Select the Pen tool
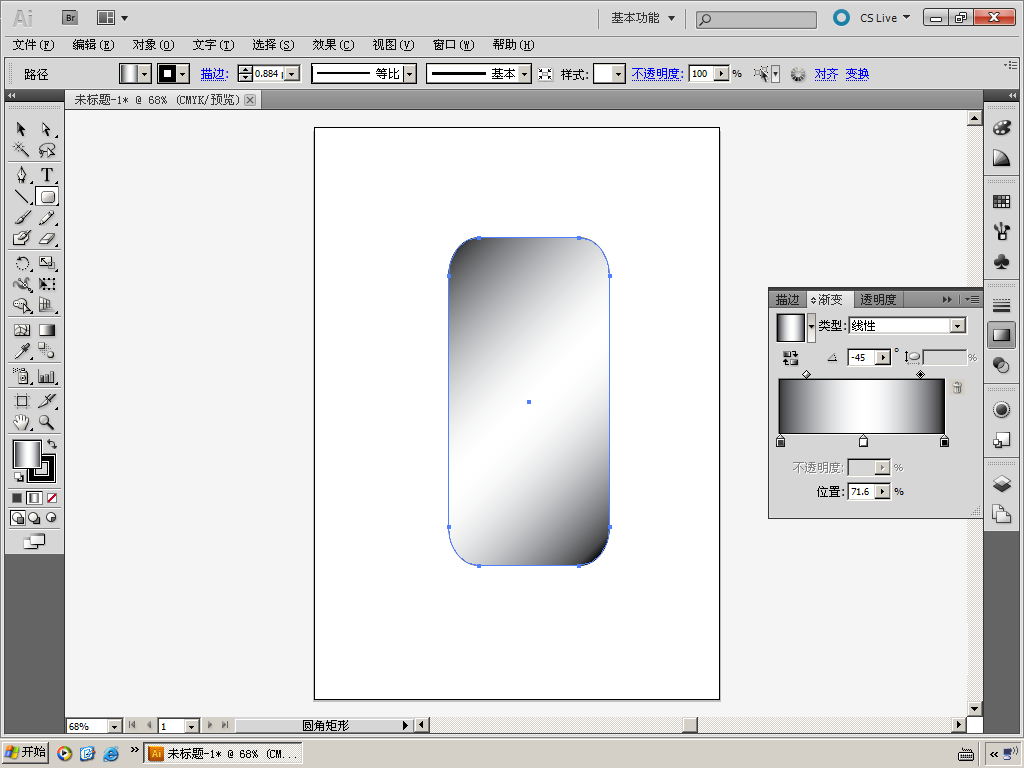This screenshot has width=1024, height=768. click(x=21, y=175)
